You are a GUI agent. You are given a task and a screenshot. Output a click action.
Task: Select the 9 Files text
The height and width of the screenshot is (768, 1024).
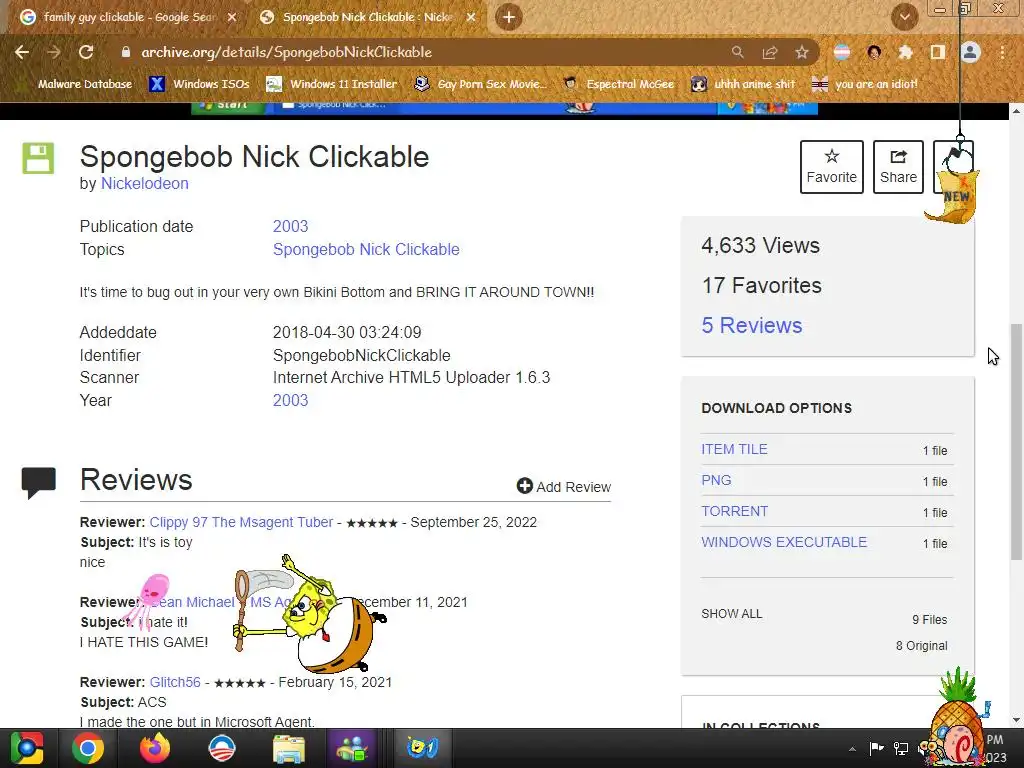(x=929, y=620)
